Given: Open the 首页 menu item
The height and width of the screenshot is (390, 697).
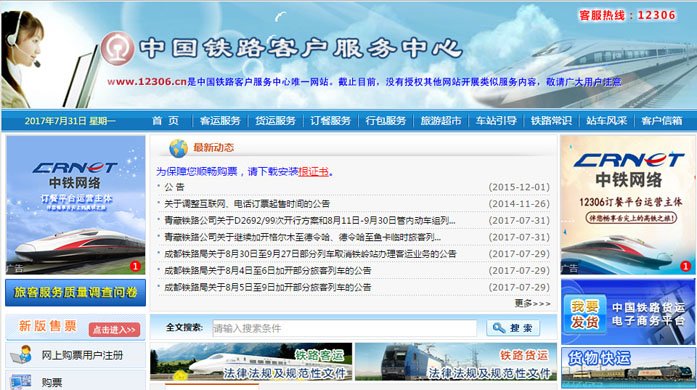Looking at the screenshot, I should (165, 121).
